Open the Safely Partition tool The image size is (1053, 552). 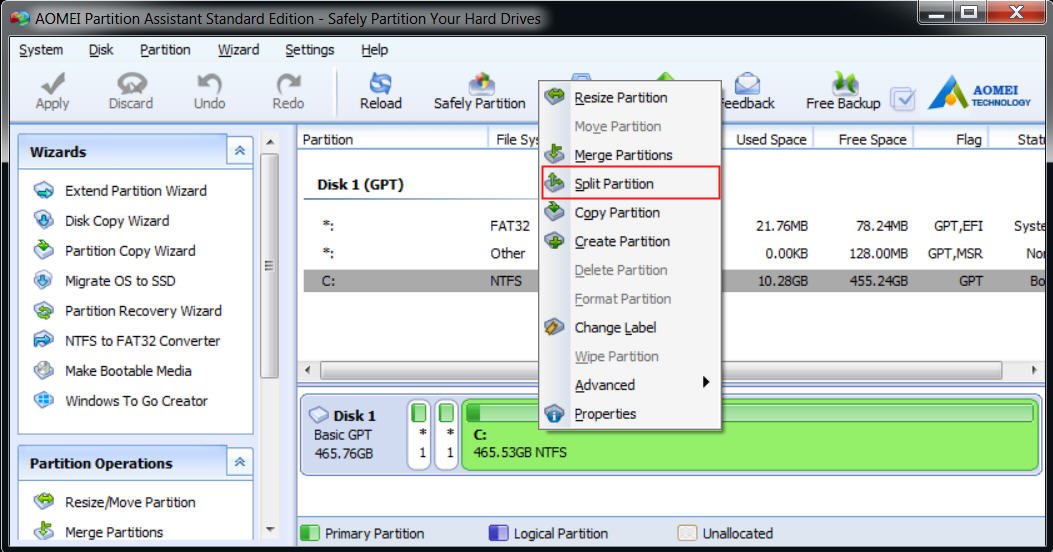[479, 92]
